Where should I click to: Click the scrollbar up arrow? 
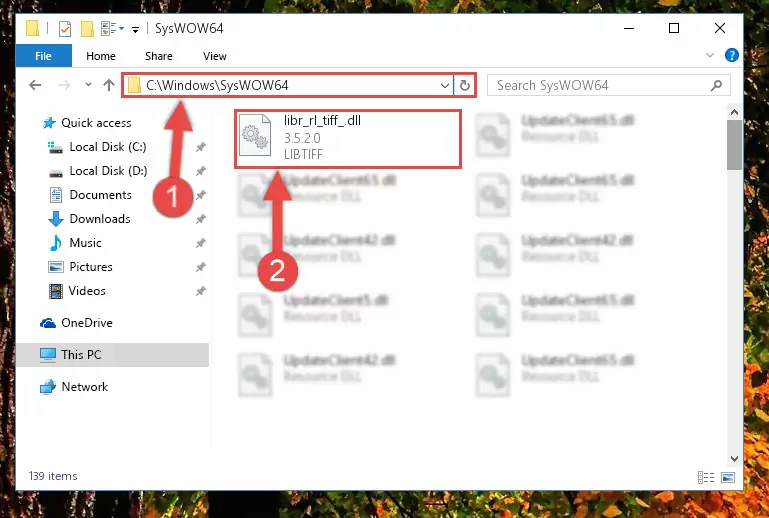pos(734,112)
